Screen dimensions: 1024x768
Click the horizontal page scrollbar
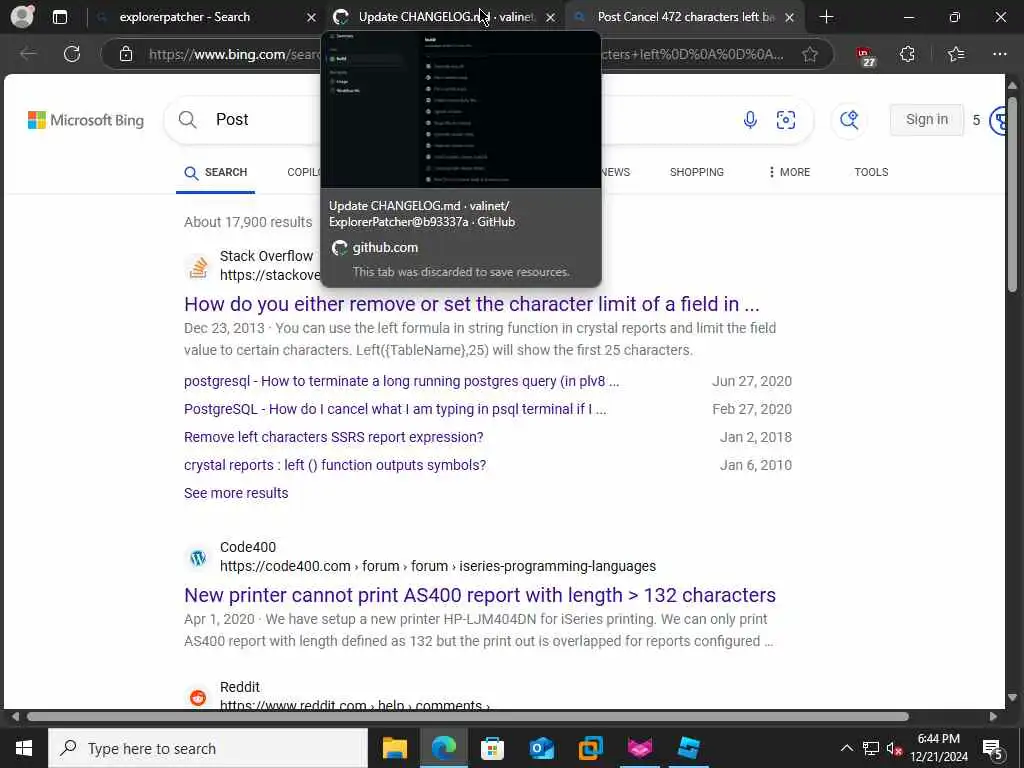(x=468, y=716)
